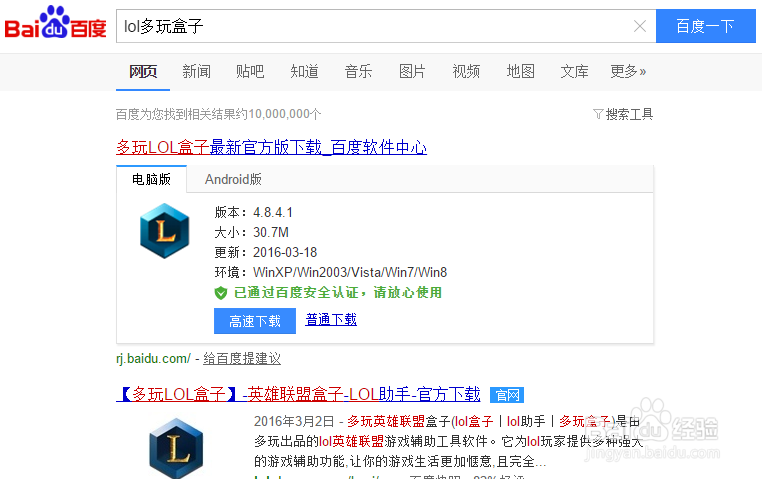Viewport: 762px width, 479px height.
Task: Go to the 知道 tab
Action: 304,71
